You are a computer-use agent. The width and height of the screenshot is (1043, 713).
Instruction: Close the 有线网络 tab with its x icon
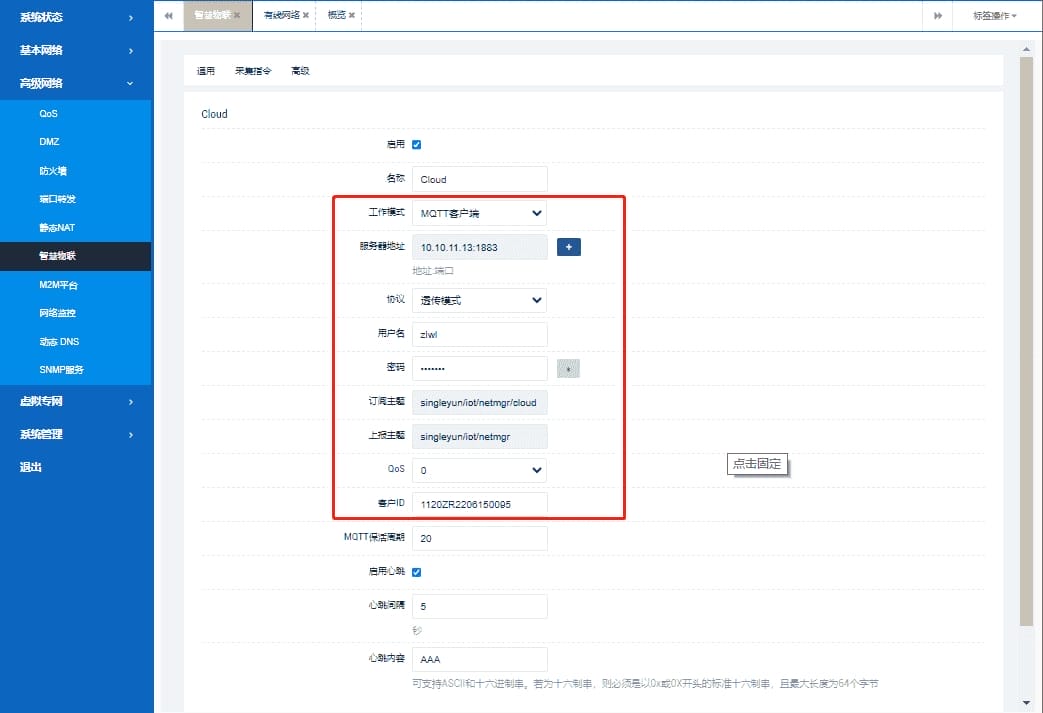pyautogui.click(x=305, y=15)
